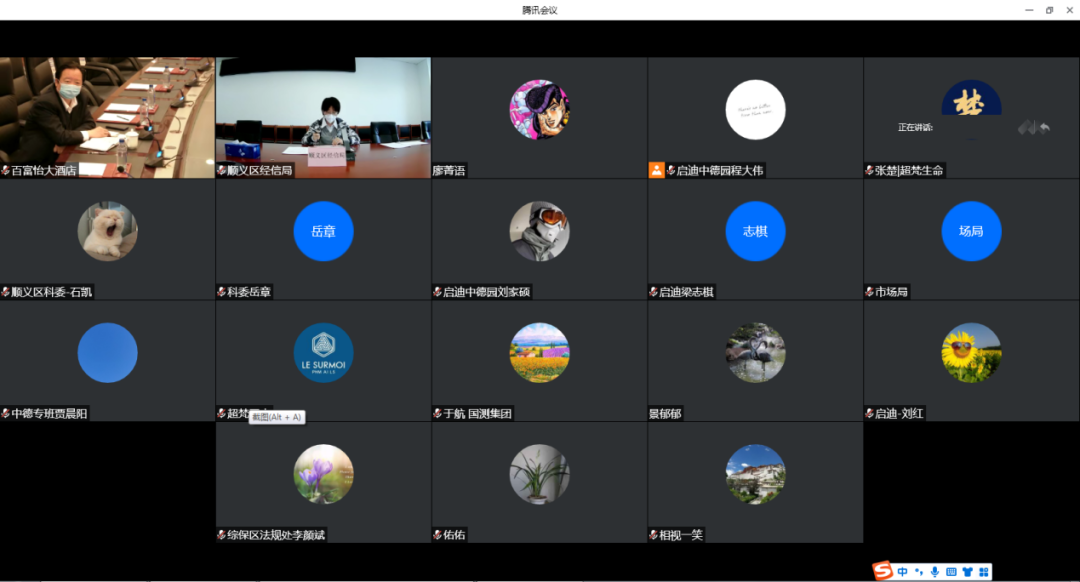Click muted mic icon beside 市场局
The image size is (1080, 582).
[869, 292]
